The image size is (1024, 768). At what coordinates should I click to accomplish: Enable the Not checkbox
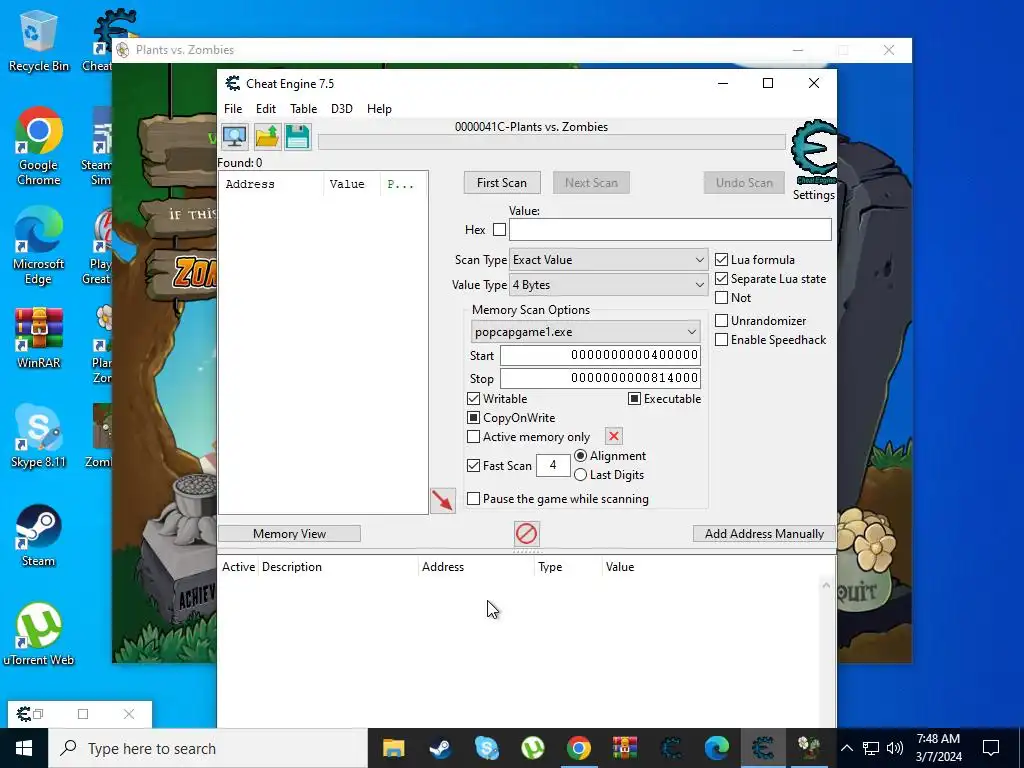(722, 298)
